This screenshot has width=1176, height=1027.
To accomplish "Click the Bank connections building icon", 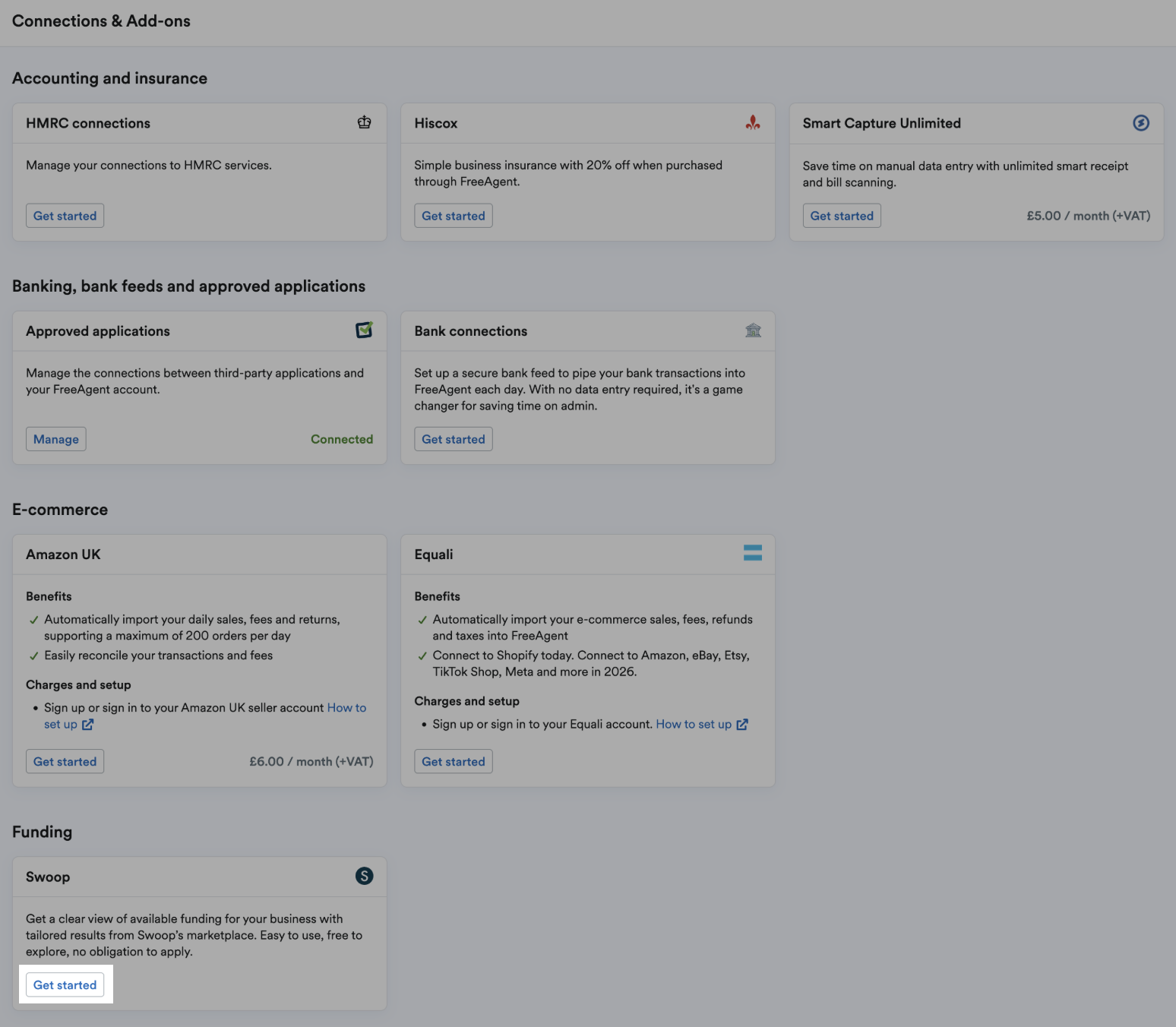I will 753,330.
